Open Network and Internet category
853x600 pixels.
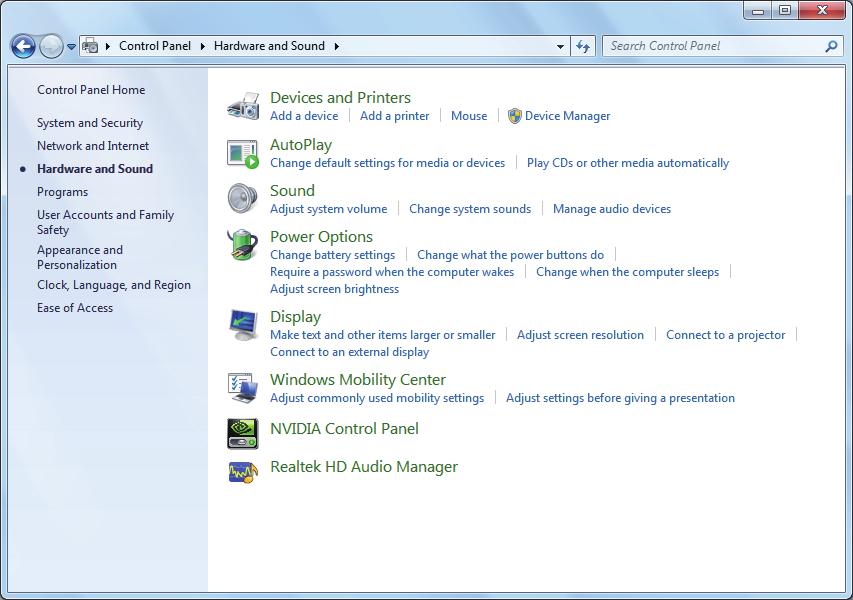coord(93,146)
